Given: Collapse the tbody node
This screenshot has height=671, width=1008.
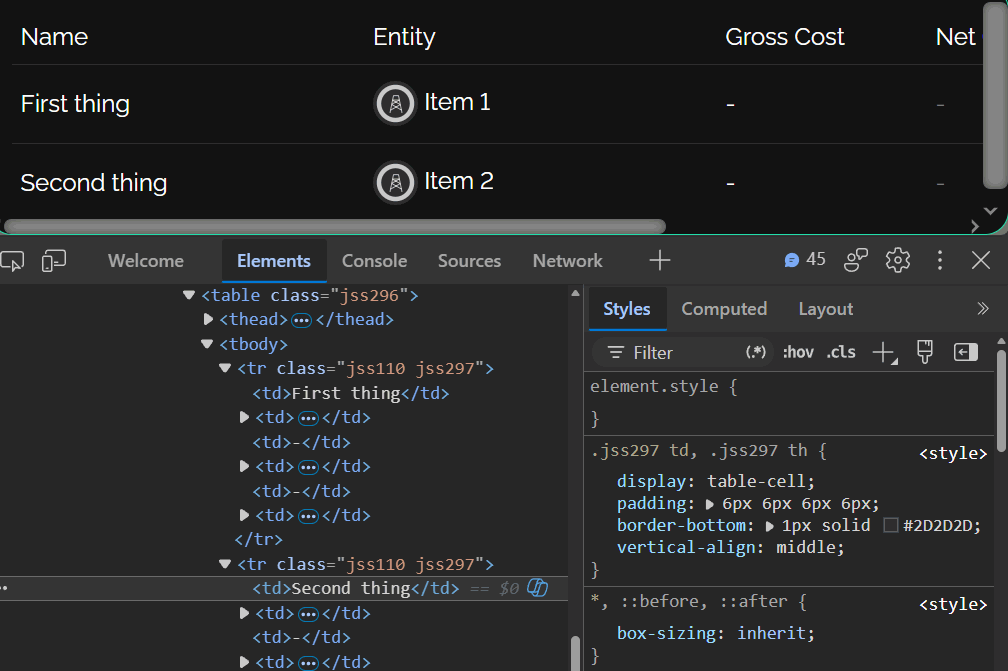Looking at the screenshot, I should [x=206, y=344].
